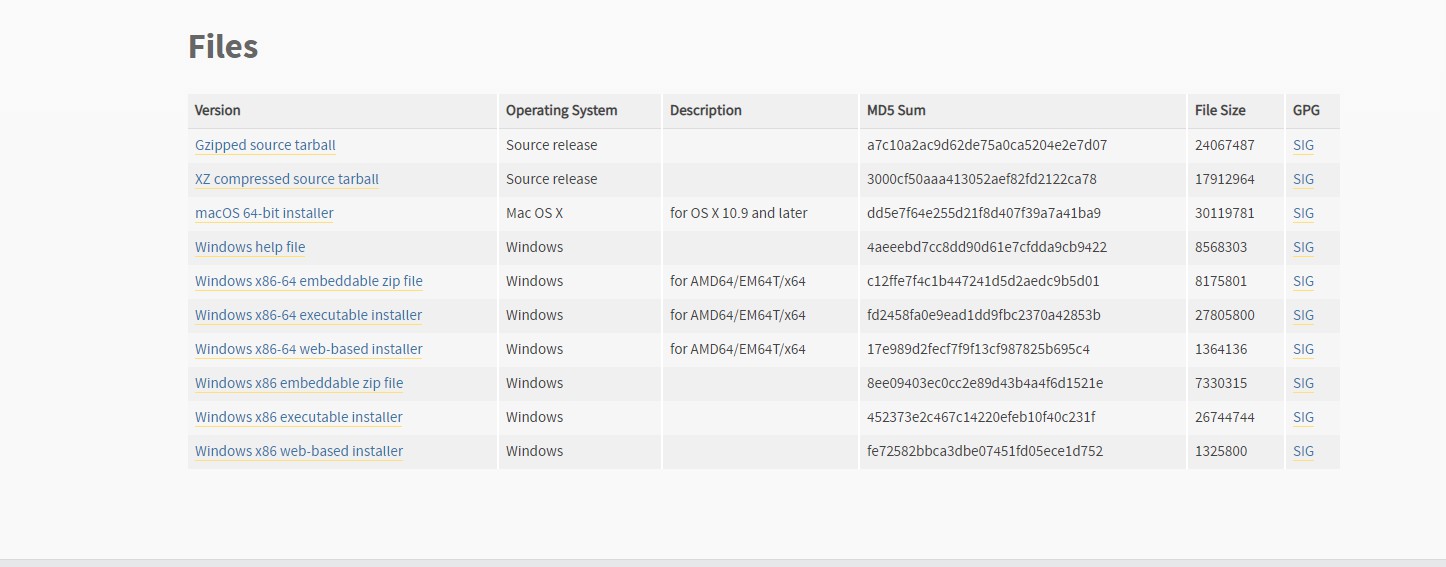Select MD5 sum 3000cf50aaa413052aef82fd2122ca78
Image resolution: width=1446 pixels, height=567 pixels.
[982, 179]
